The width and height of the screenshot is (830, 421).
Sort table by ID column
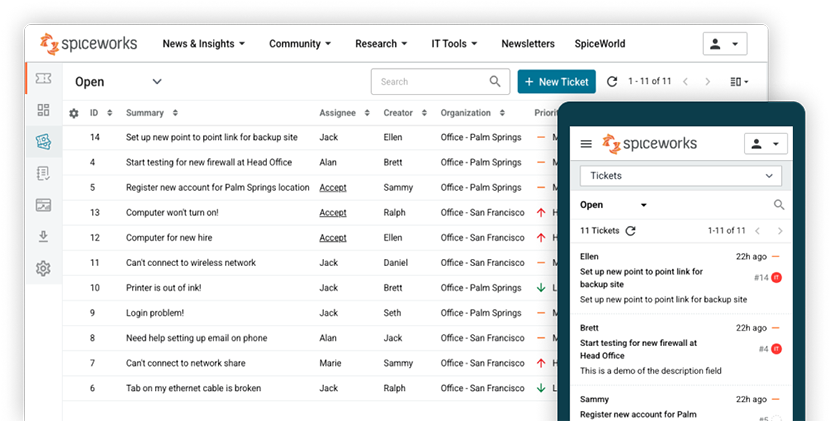[110, 113]
